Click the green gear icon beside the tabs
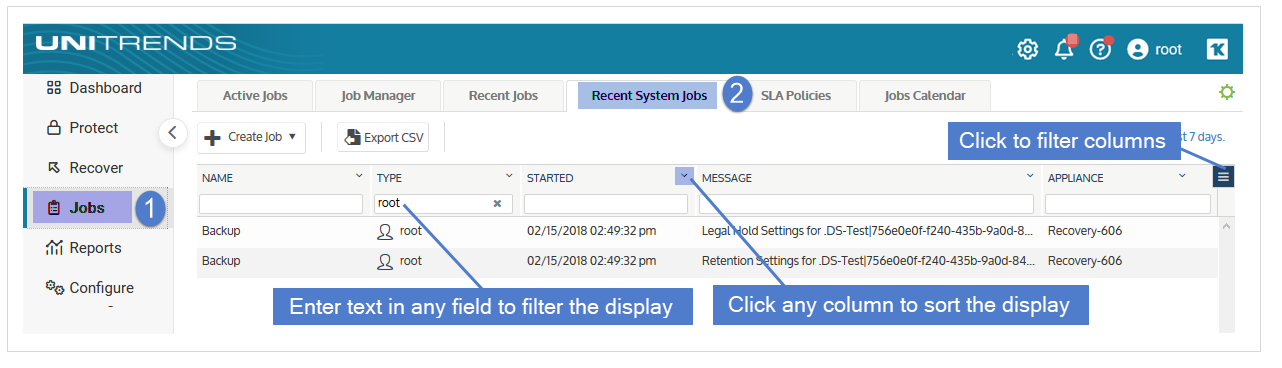The image size is (1282, 368). [1227, 92]
